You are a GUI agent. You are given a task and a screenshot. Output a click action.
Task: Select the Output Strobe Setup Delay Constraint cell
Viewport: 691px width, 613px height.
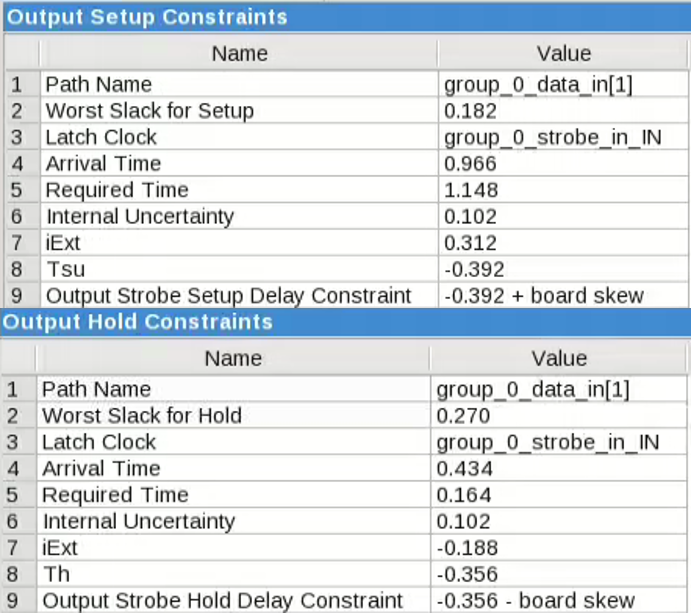[x=228, y=296]
